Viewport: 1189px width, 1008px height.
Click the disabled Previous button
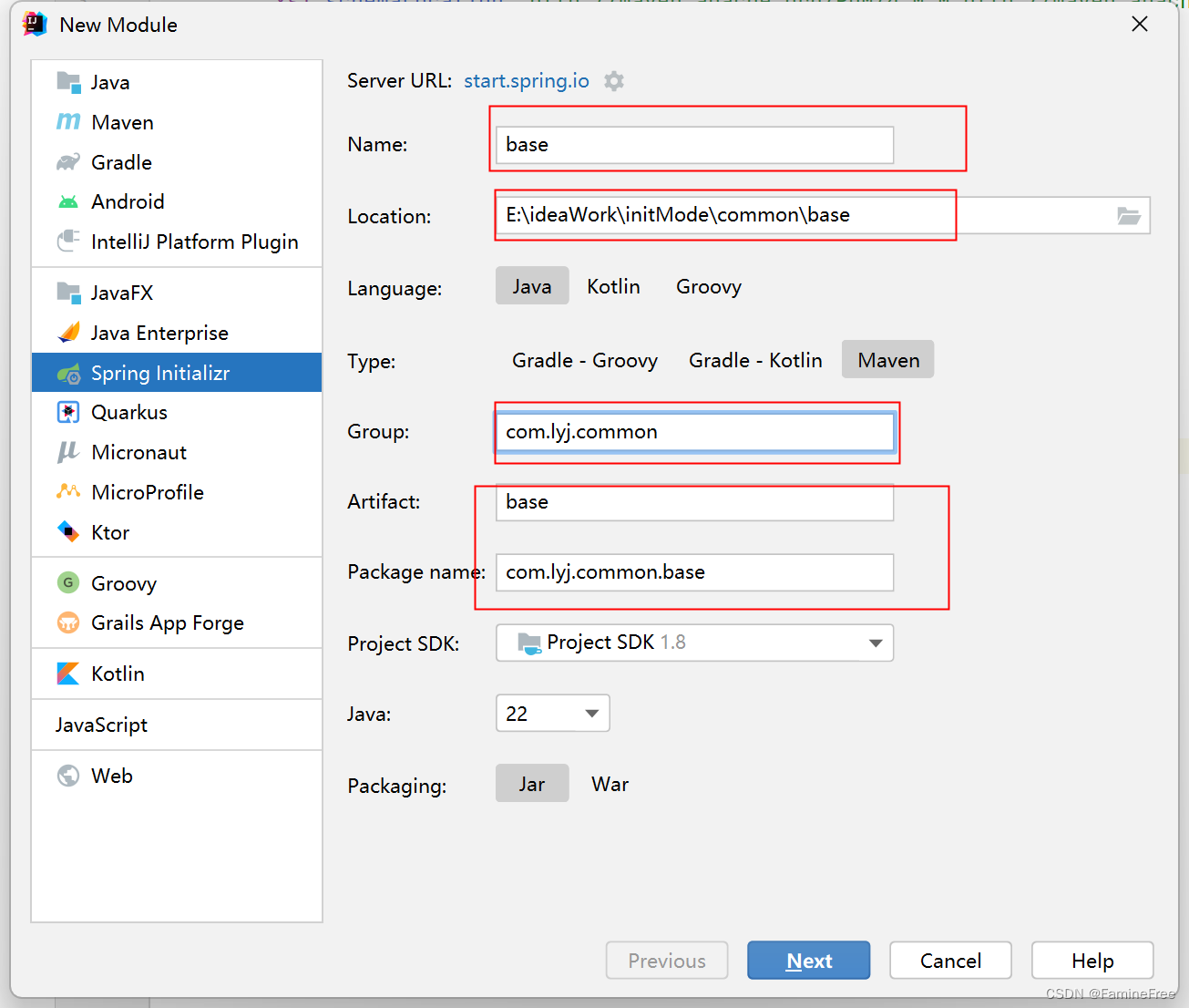pos(667,961)
